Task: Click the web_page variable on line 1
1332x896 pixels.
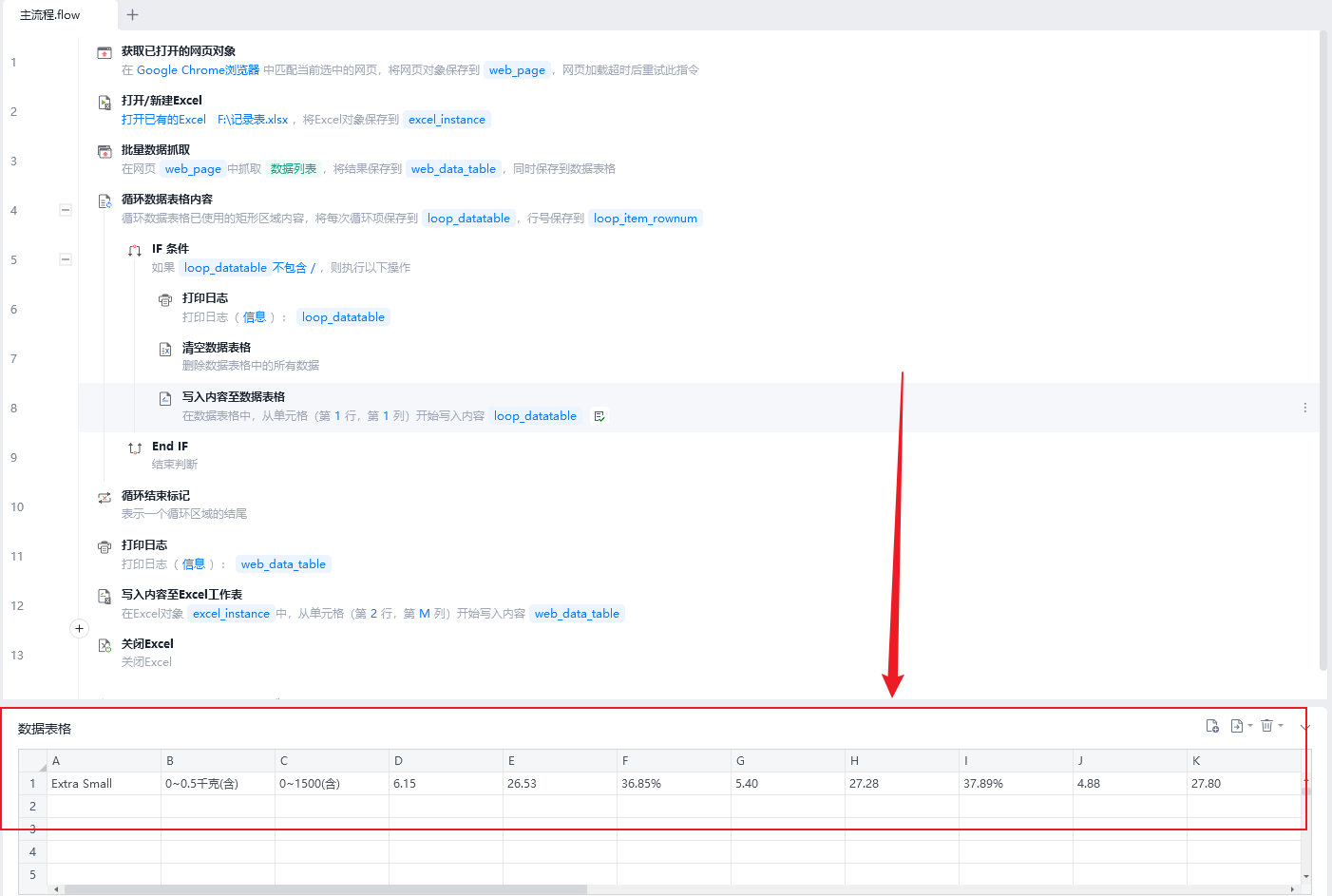Action: point(517,70)
